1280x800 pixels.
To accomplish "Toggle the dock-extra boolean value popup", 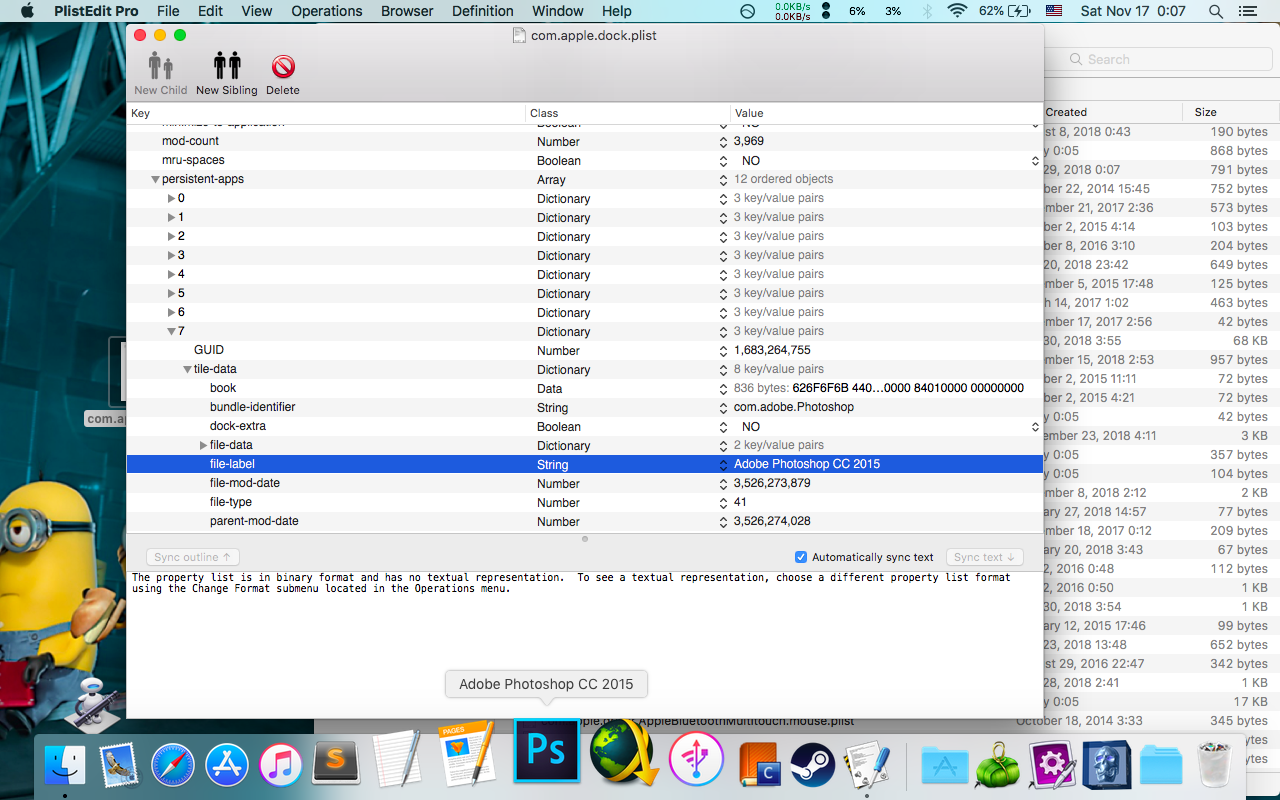I will [x=1035, y=427].
